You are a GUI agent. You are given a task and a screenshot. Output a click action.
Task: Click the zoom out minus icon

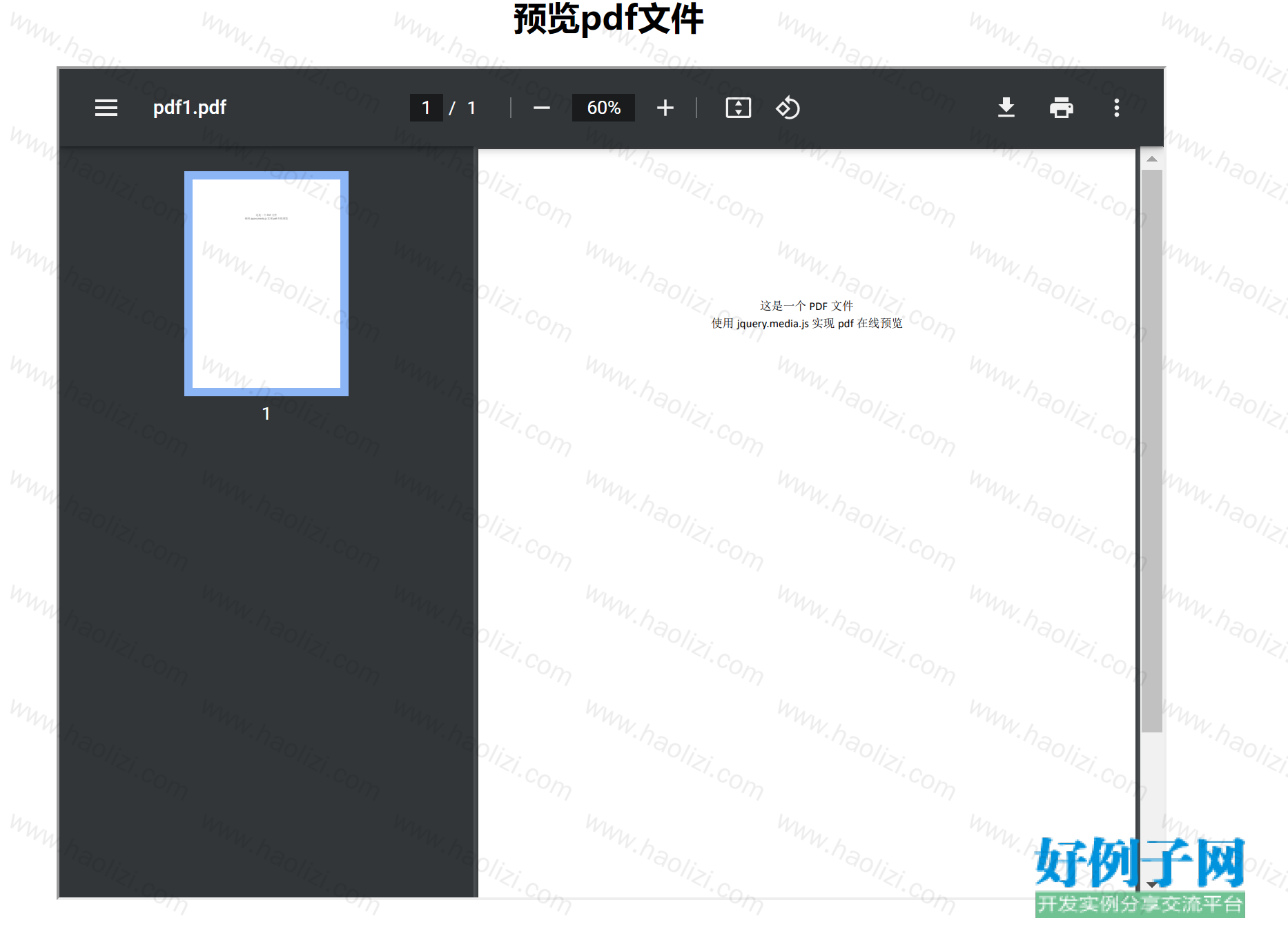(x=542, y=108)
